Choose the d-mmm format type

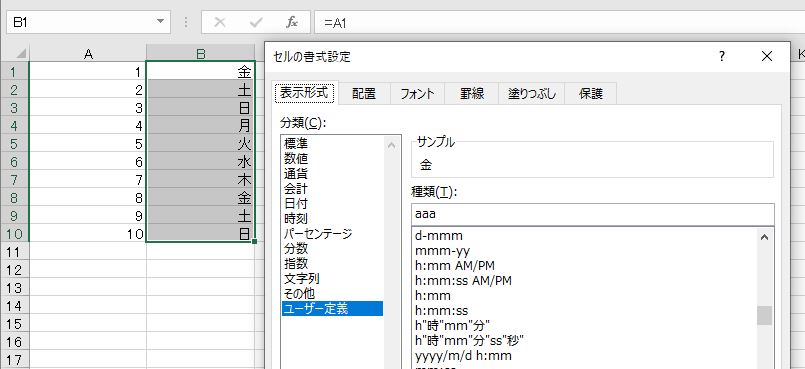pyautogui.click(x=585, y=236)
